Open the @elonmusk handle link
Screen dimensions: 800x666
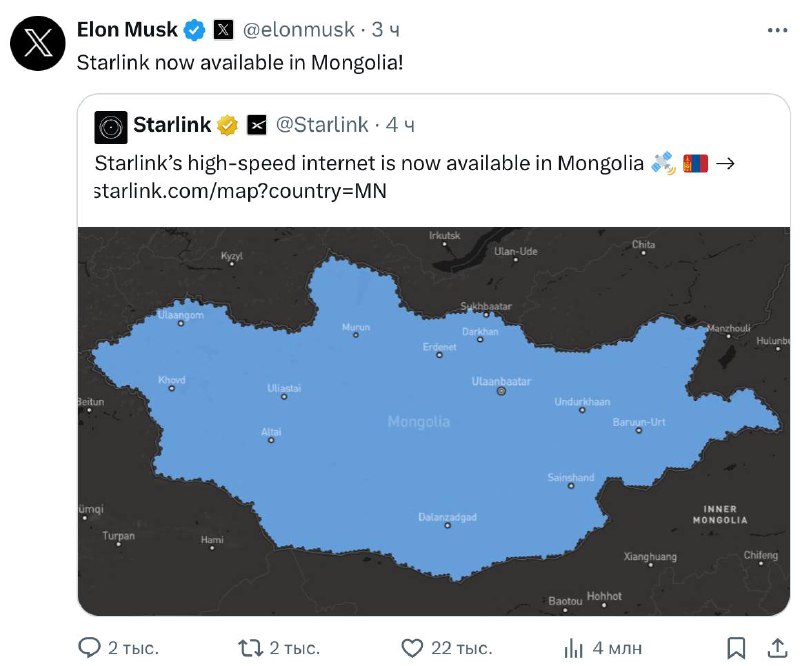pos(300,31)
